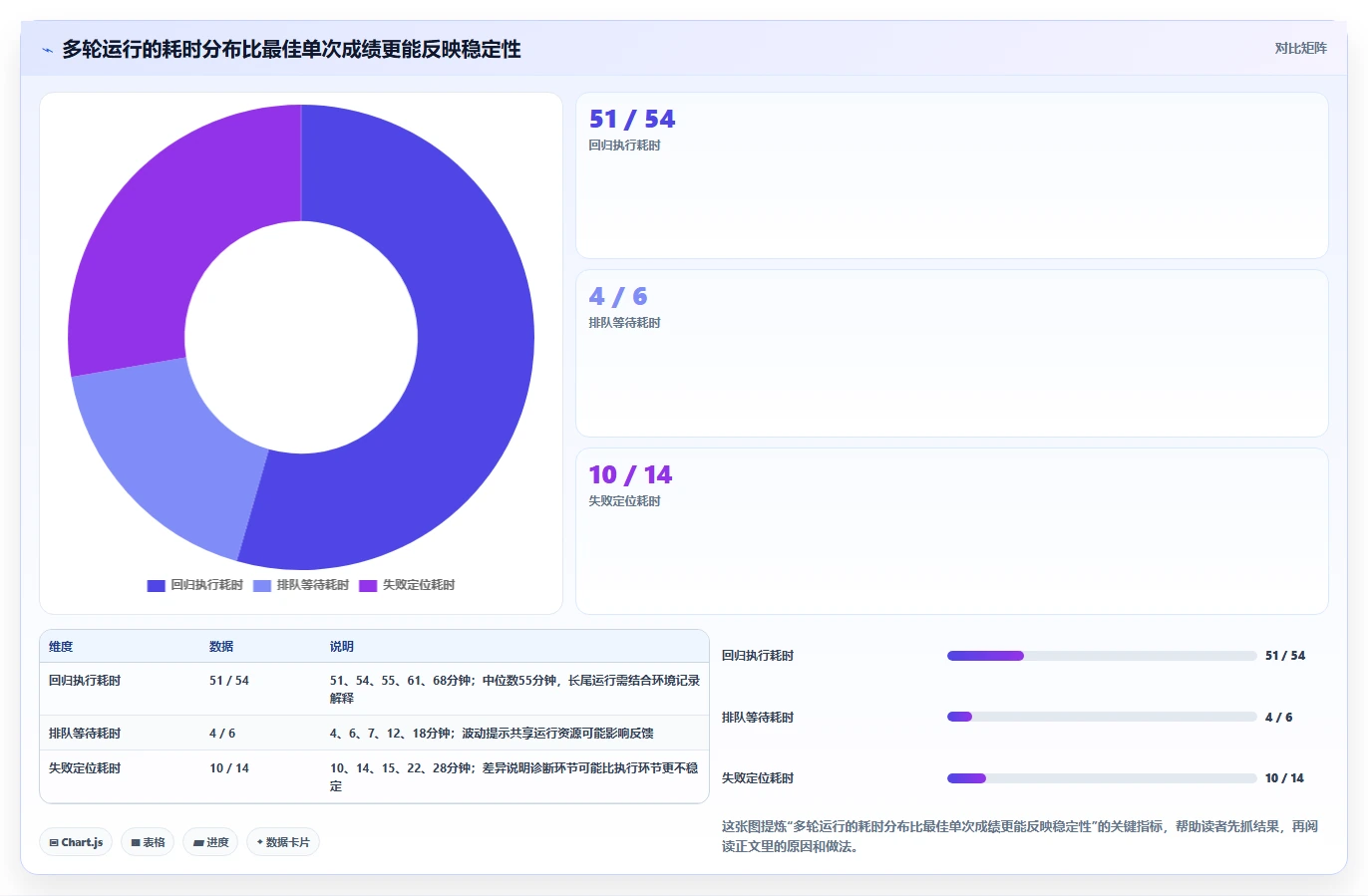Click the 排队等待耗时 progress row label

point(758,718)
